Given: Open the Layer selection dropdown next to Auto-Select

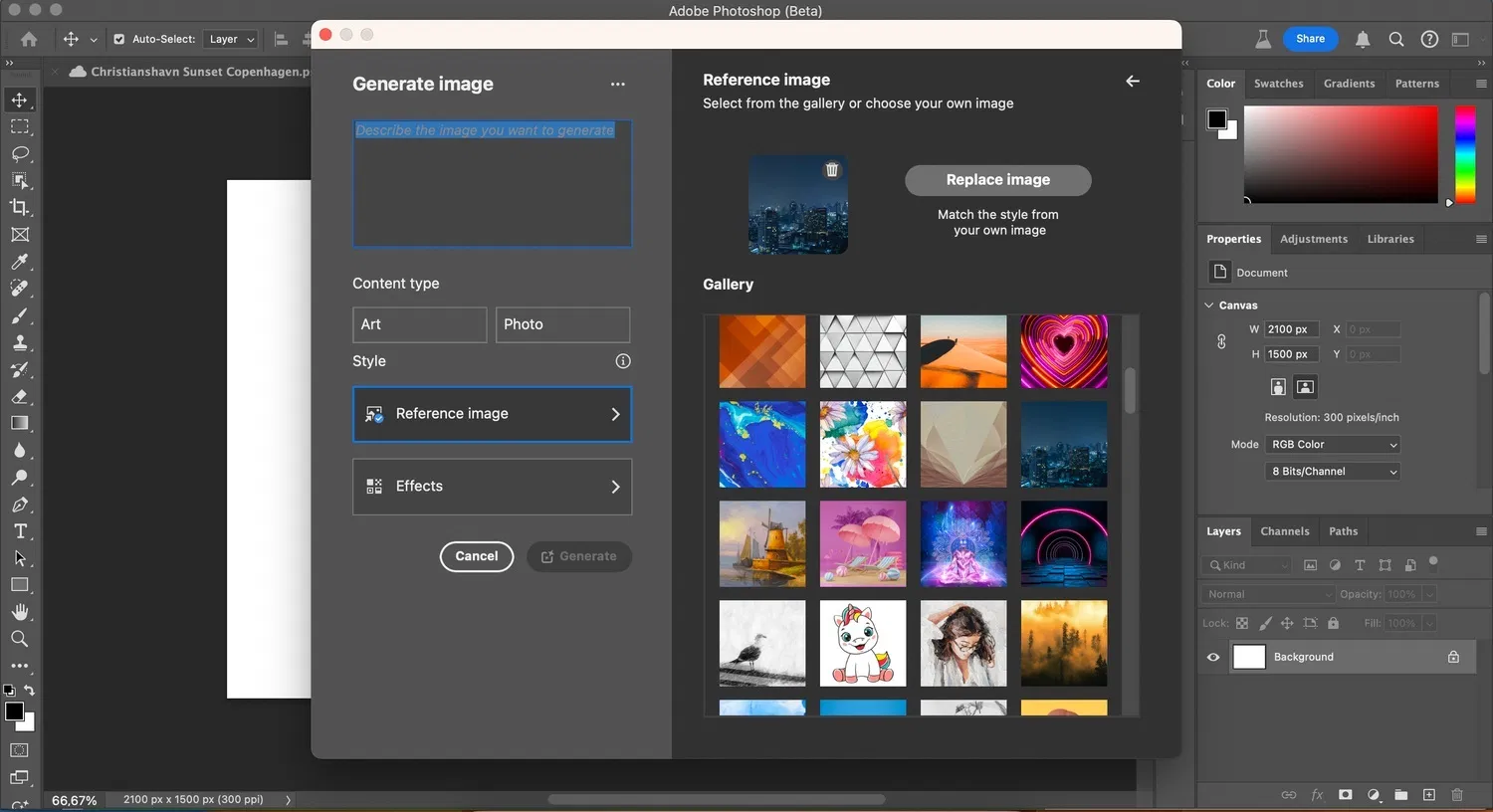Looking at the screenshot, I should (230, 39).
